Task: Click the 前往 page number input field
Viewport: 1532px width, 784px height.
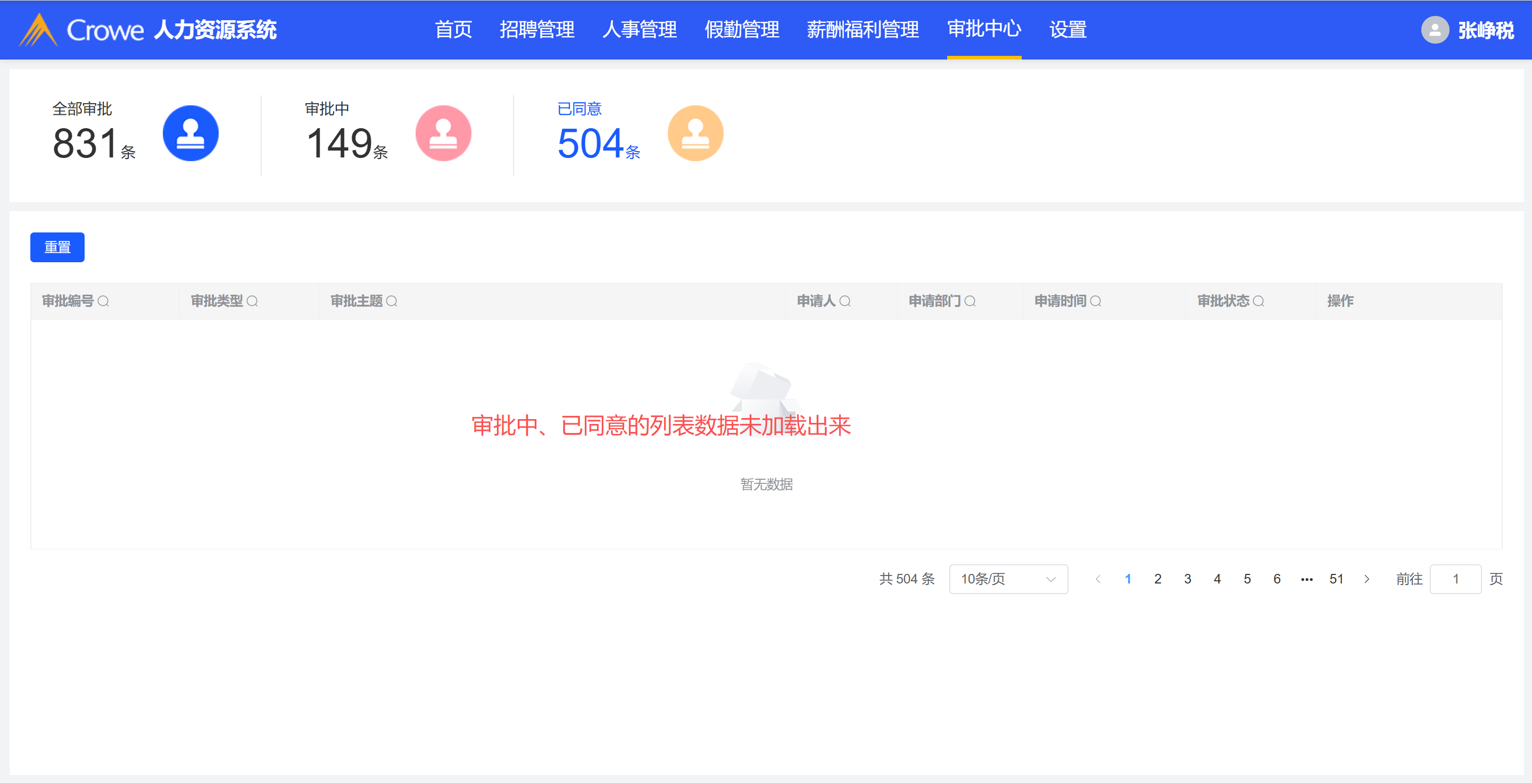Action: pyautogui.click(x=1455, y=579)
